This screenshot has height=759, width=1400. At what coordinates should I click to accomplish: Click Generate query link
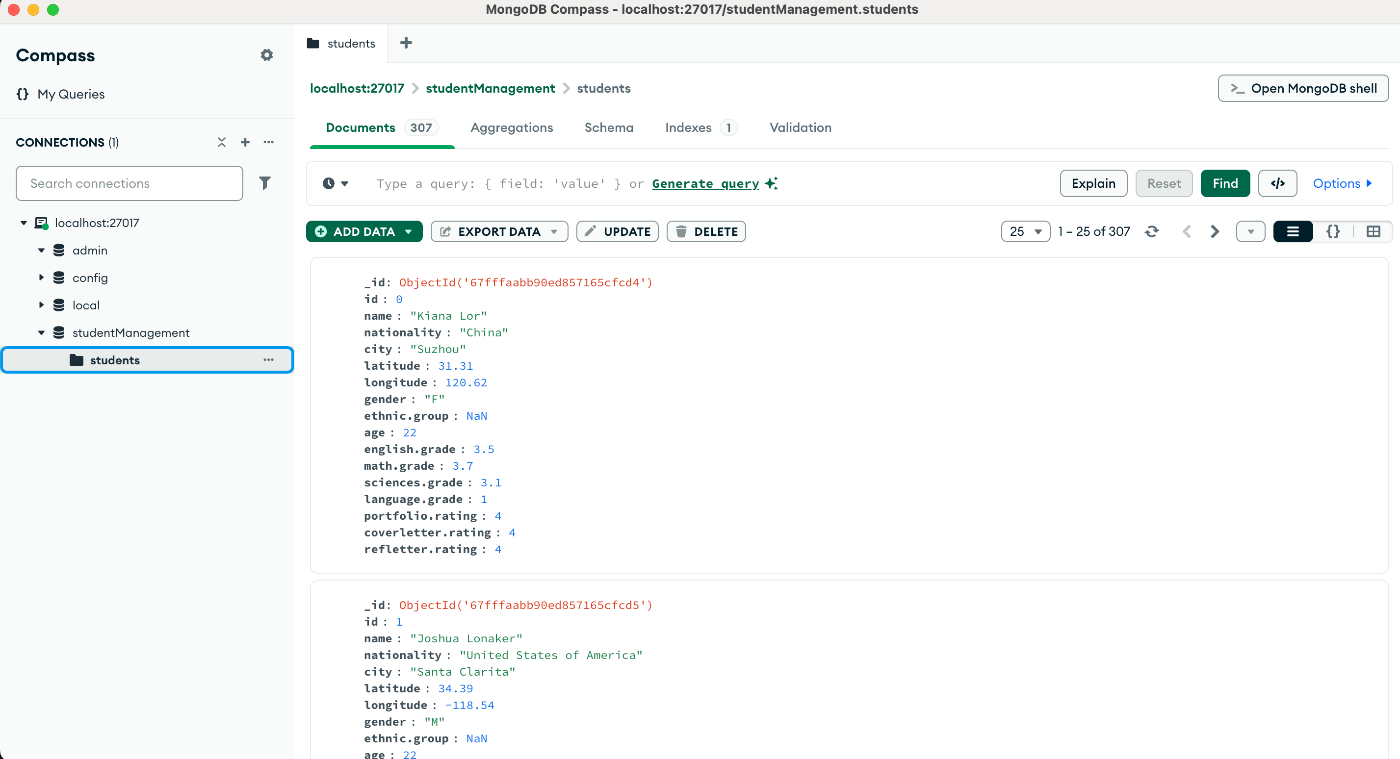point(706,183)
